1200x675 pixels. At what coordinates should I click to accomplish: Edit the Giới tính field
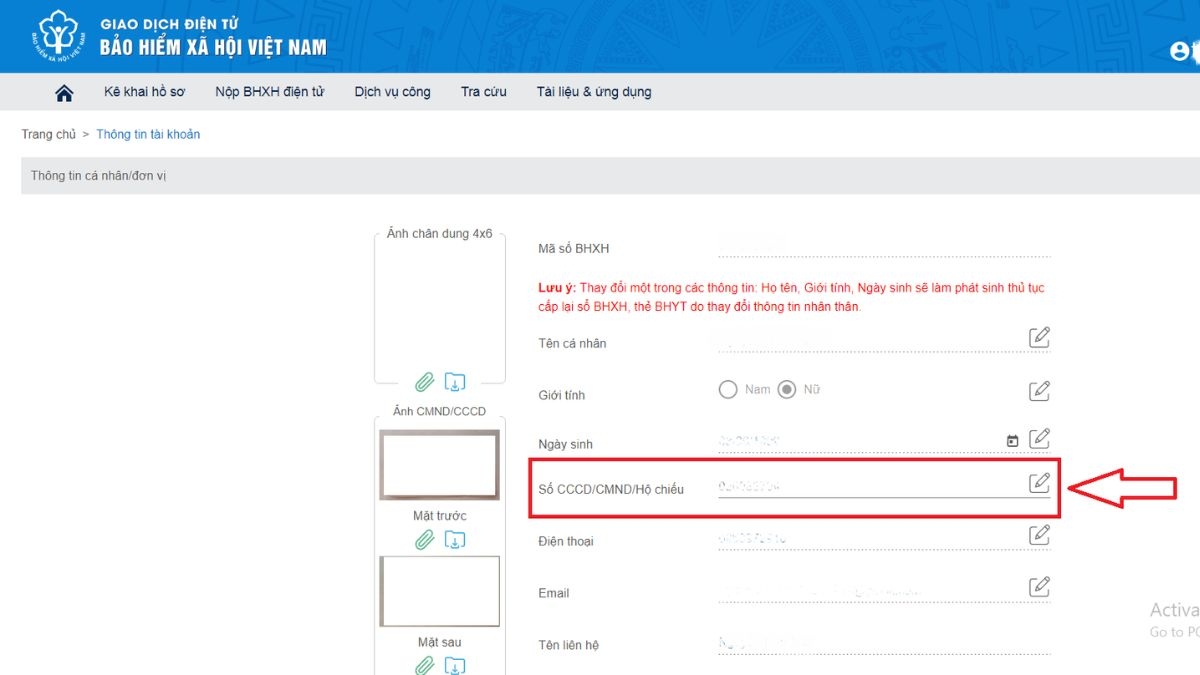click(1040, 390)
